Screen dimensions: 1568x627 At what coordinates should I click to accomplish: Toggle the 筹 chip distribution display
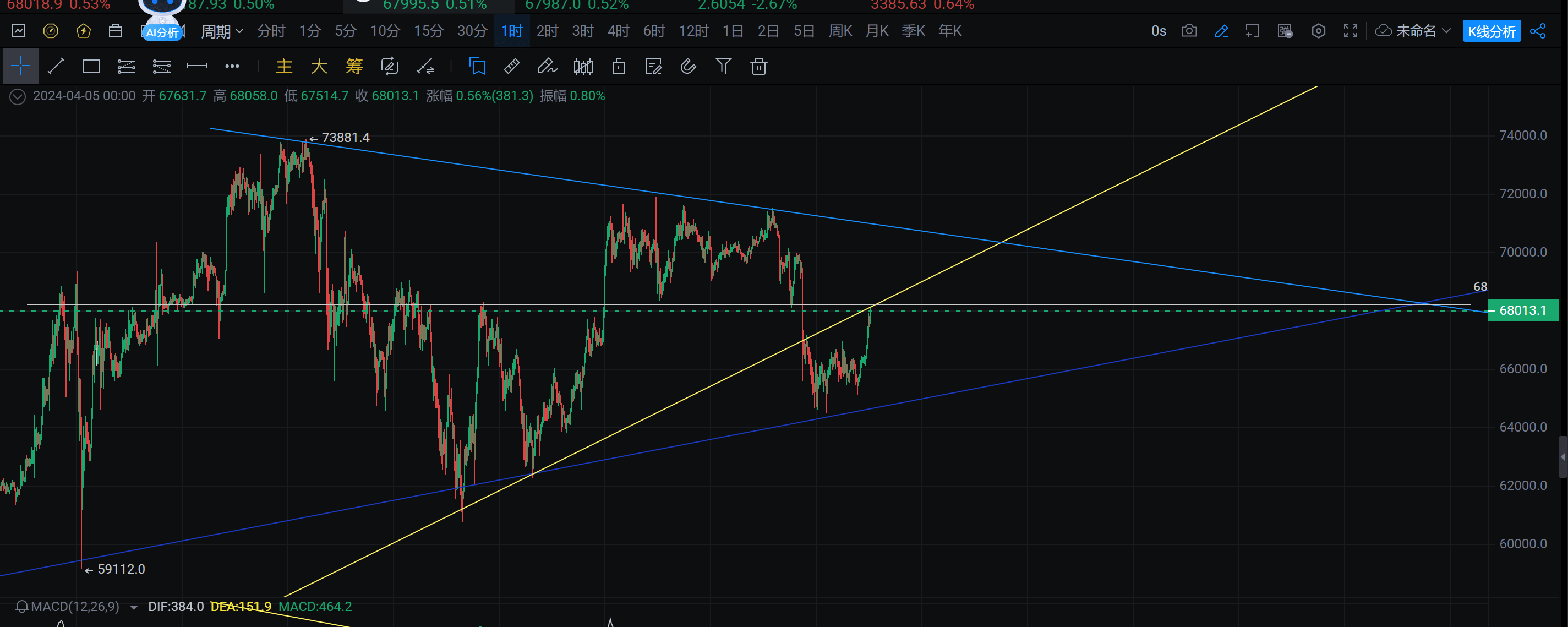click(354, 66)
